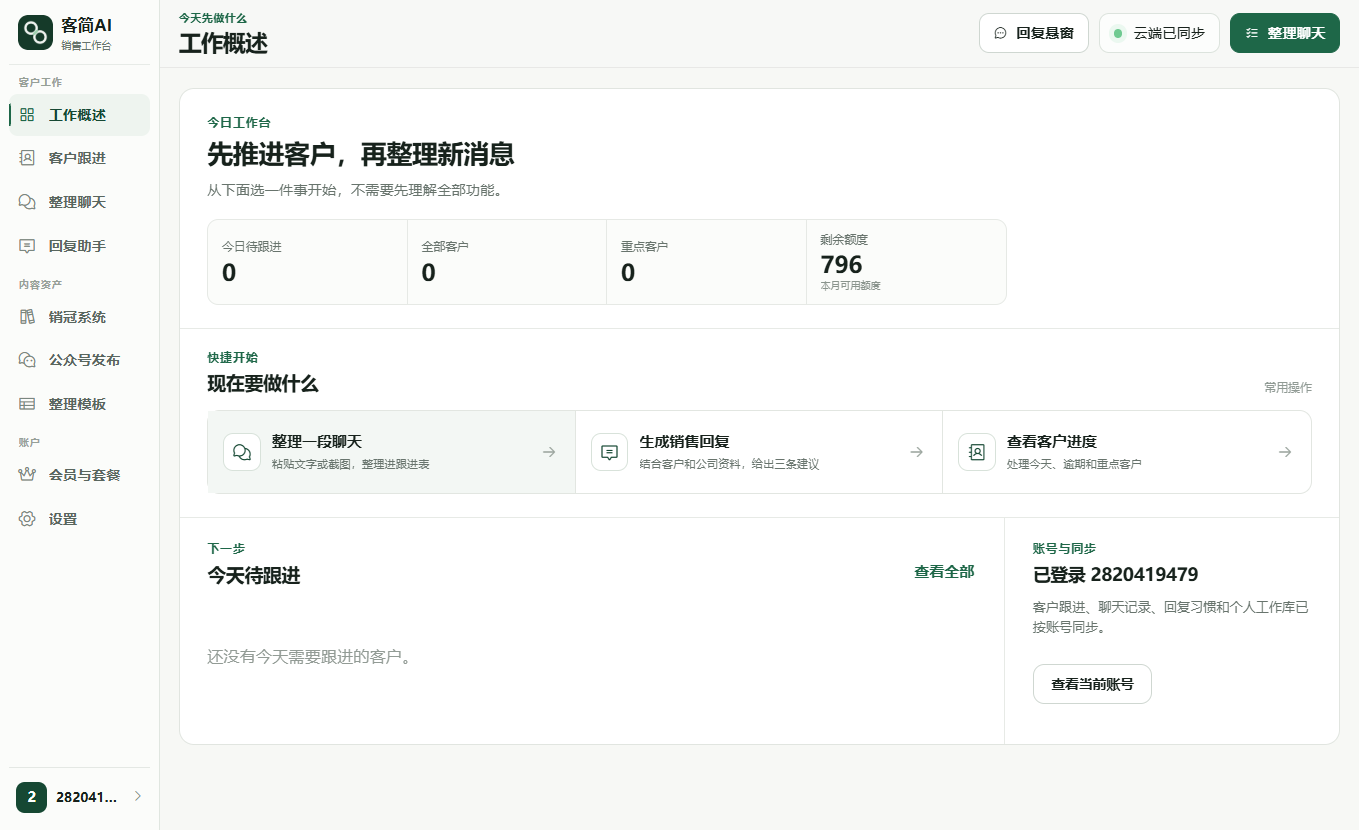Open 会员与套餐 in the sidebar
1359x830 pixels.
(79, 475)
